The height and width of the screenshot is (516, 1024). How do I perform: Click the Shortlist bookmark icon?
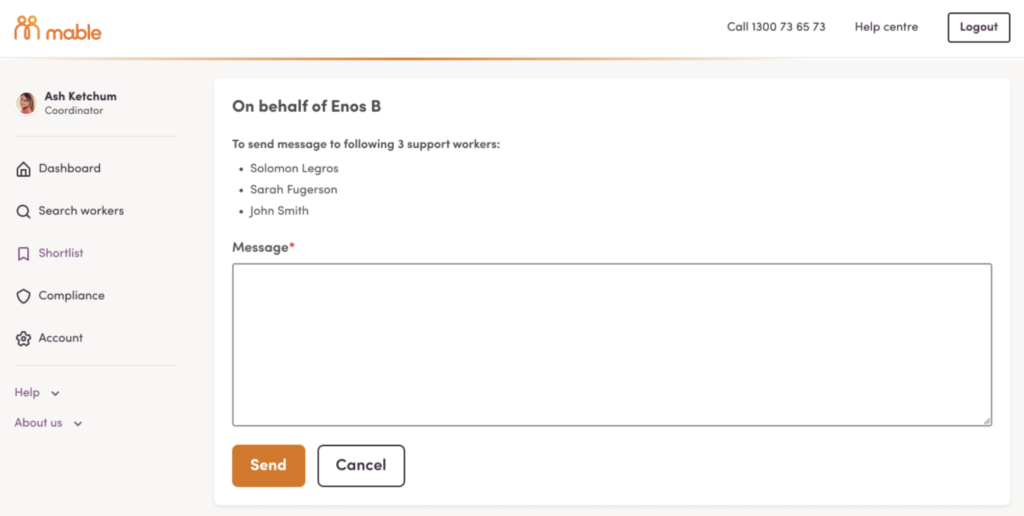tap(24, 253)
